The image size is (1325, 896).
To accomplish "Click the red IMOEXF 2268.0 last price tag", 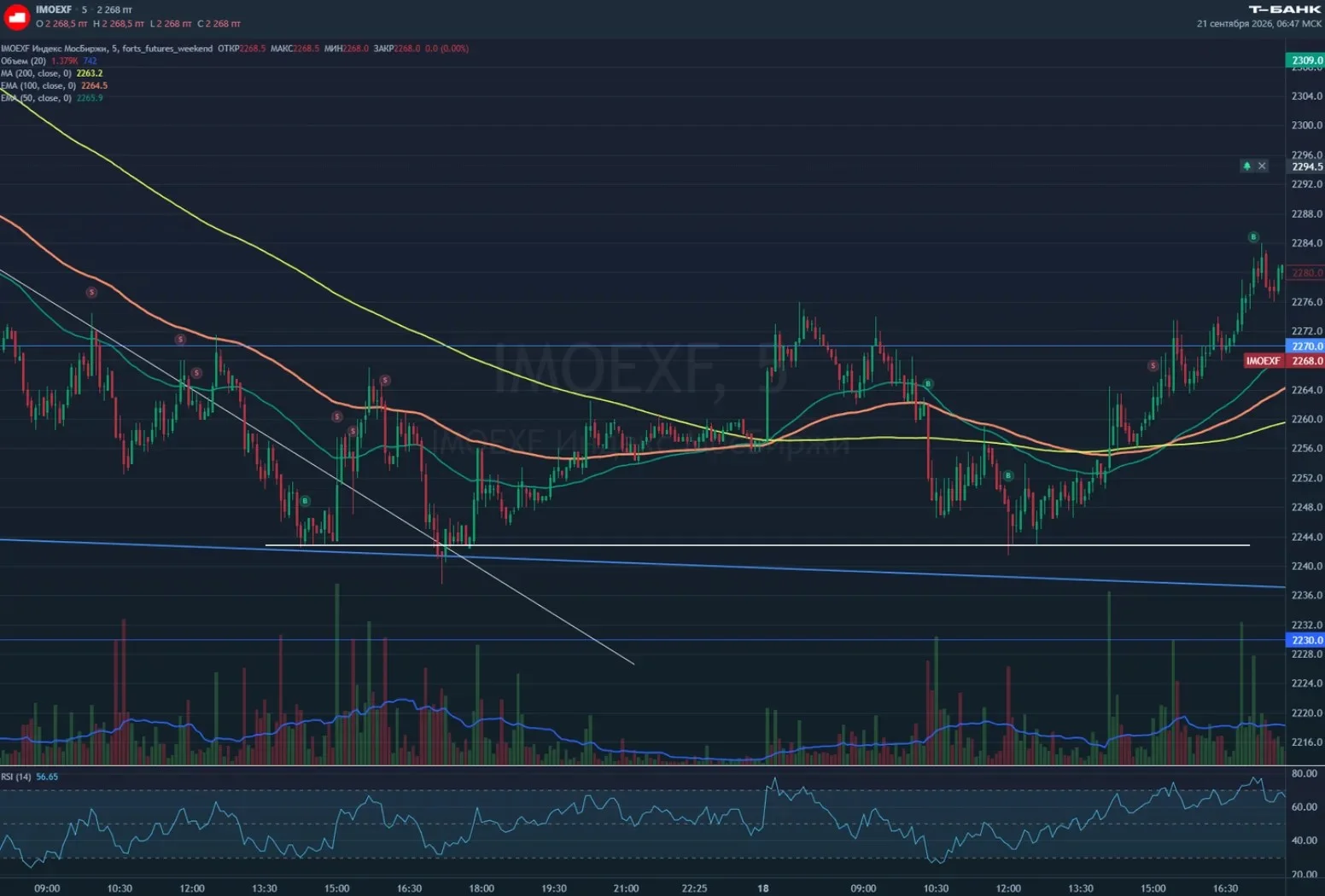I will 1284,361.
